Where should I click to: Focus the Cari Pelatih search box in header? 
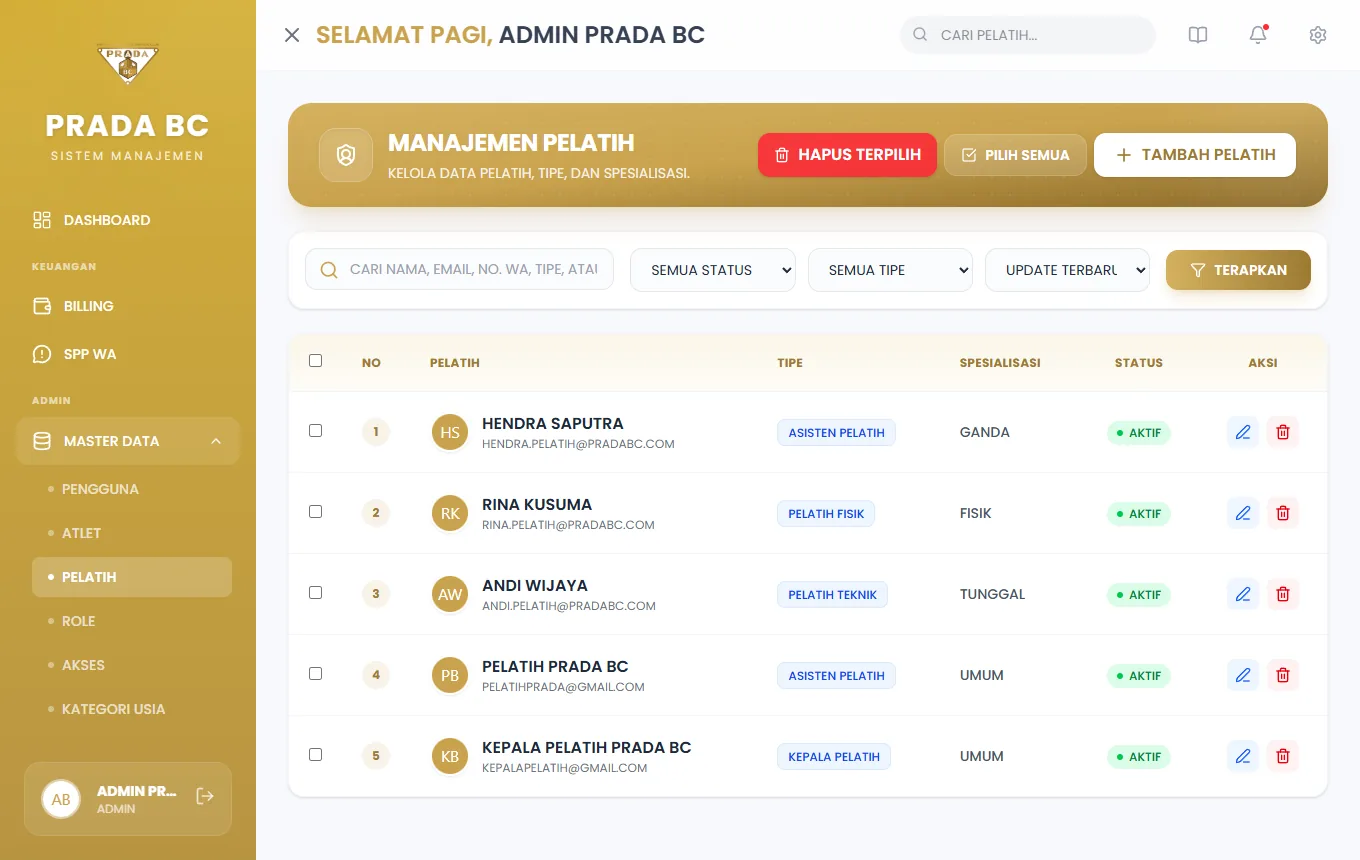pos(1028,35)
